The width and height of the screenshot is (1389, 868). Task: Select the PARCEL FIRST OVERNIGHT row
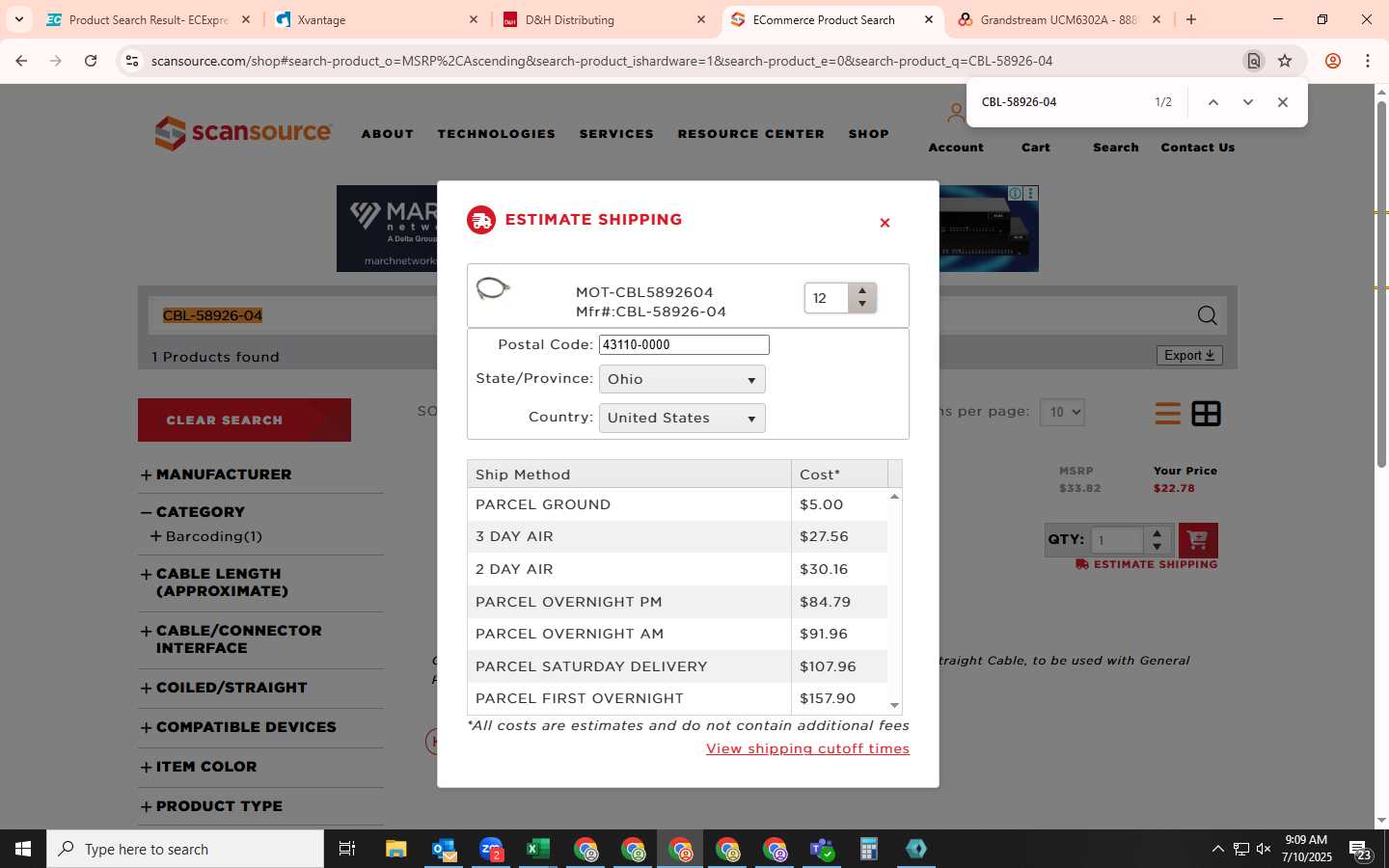(677, 698)
